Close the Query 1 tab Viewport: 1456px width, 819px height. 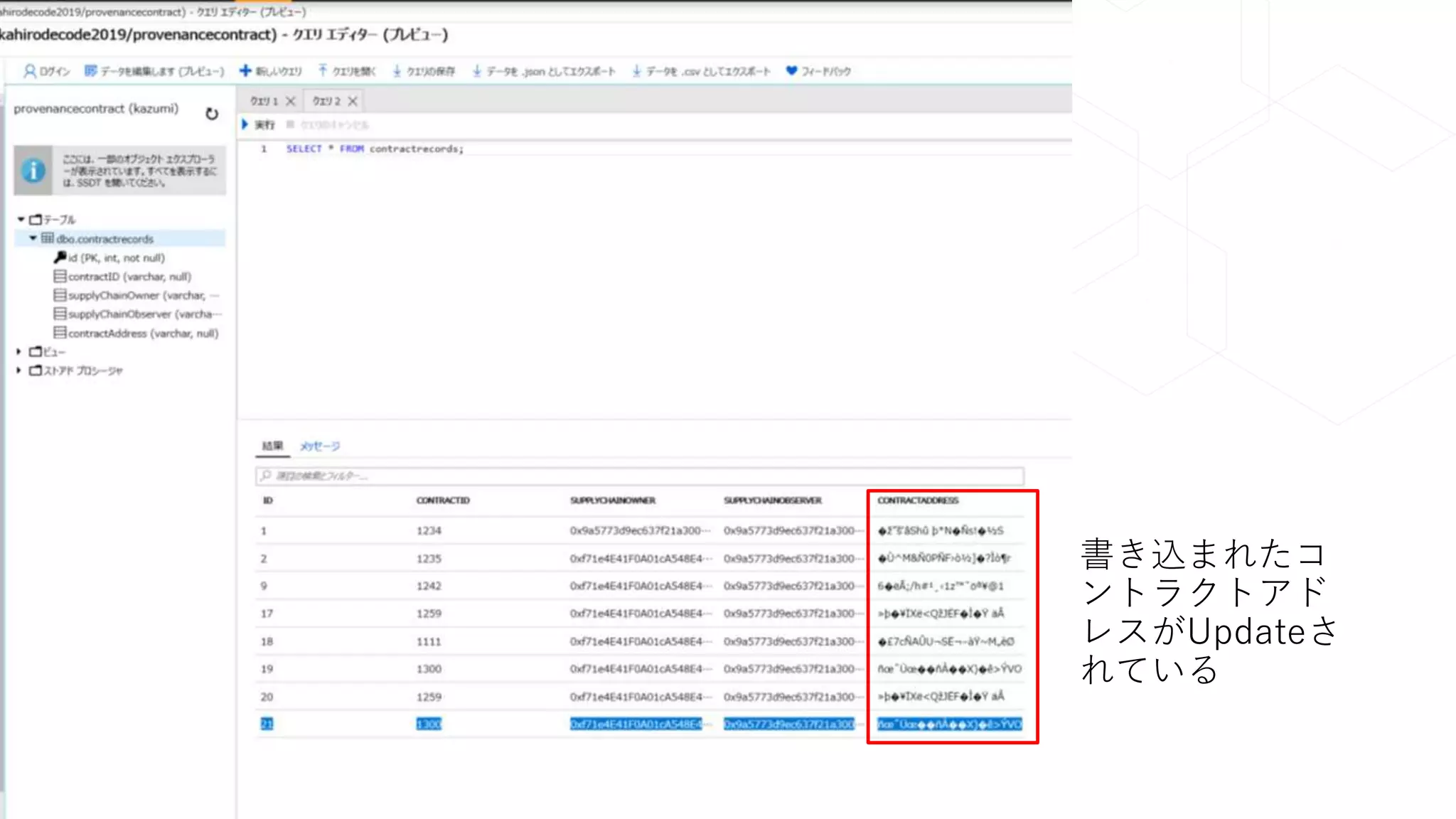click(291, 101)
